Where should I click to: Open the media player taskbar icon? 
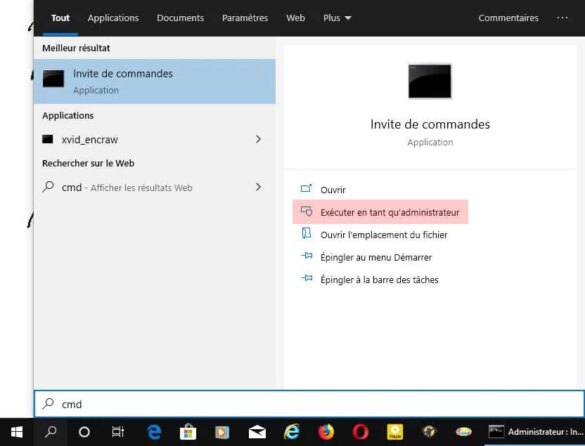(222, 432)
